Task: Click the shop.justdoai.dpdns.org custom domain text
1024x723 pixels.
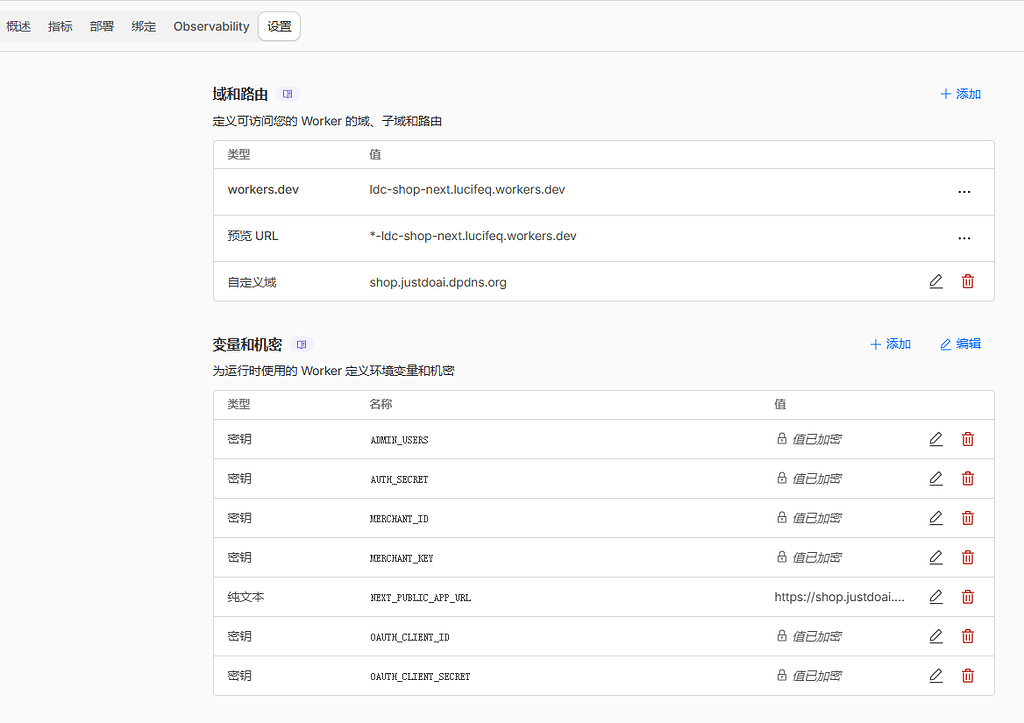Action: (438, 282)
